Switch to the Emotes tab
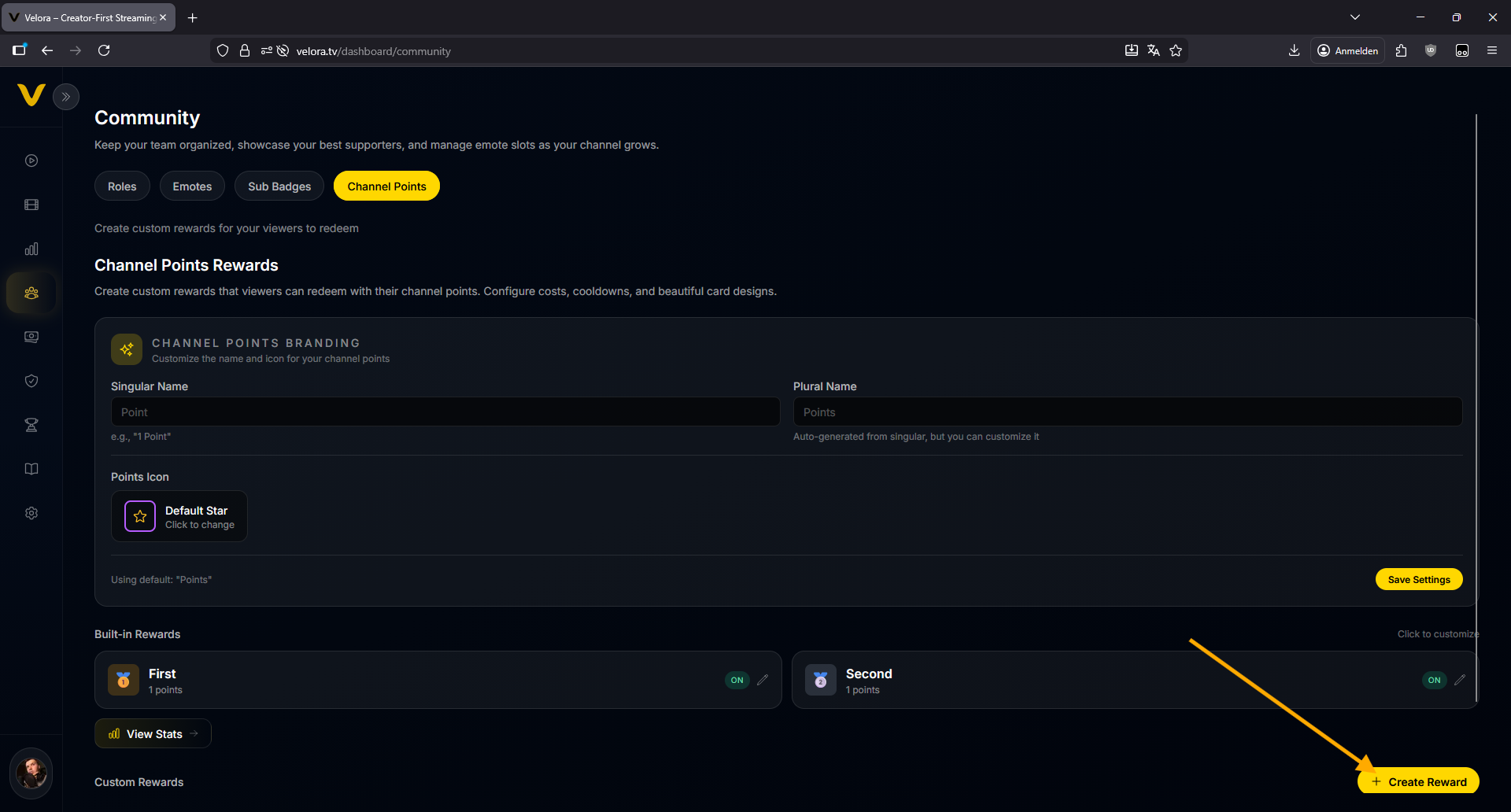This screenshot has height=812, width=1511. 192,186
